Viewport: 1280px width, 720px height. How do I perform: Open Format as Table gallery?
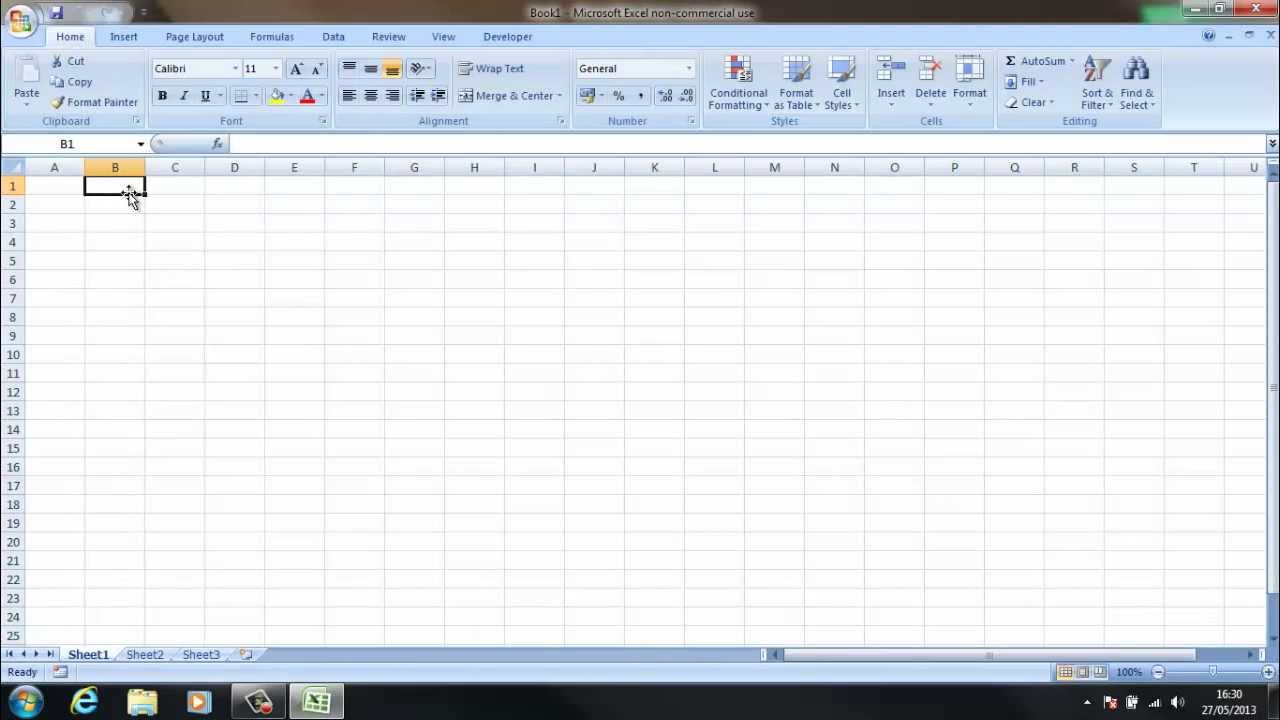(x=796, y=83)
